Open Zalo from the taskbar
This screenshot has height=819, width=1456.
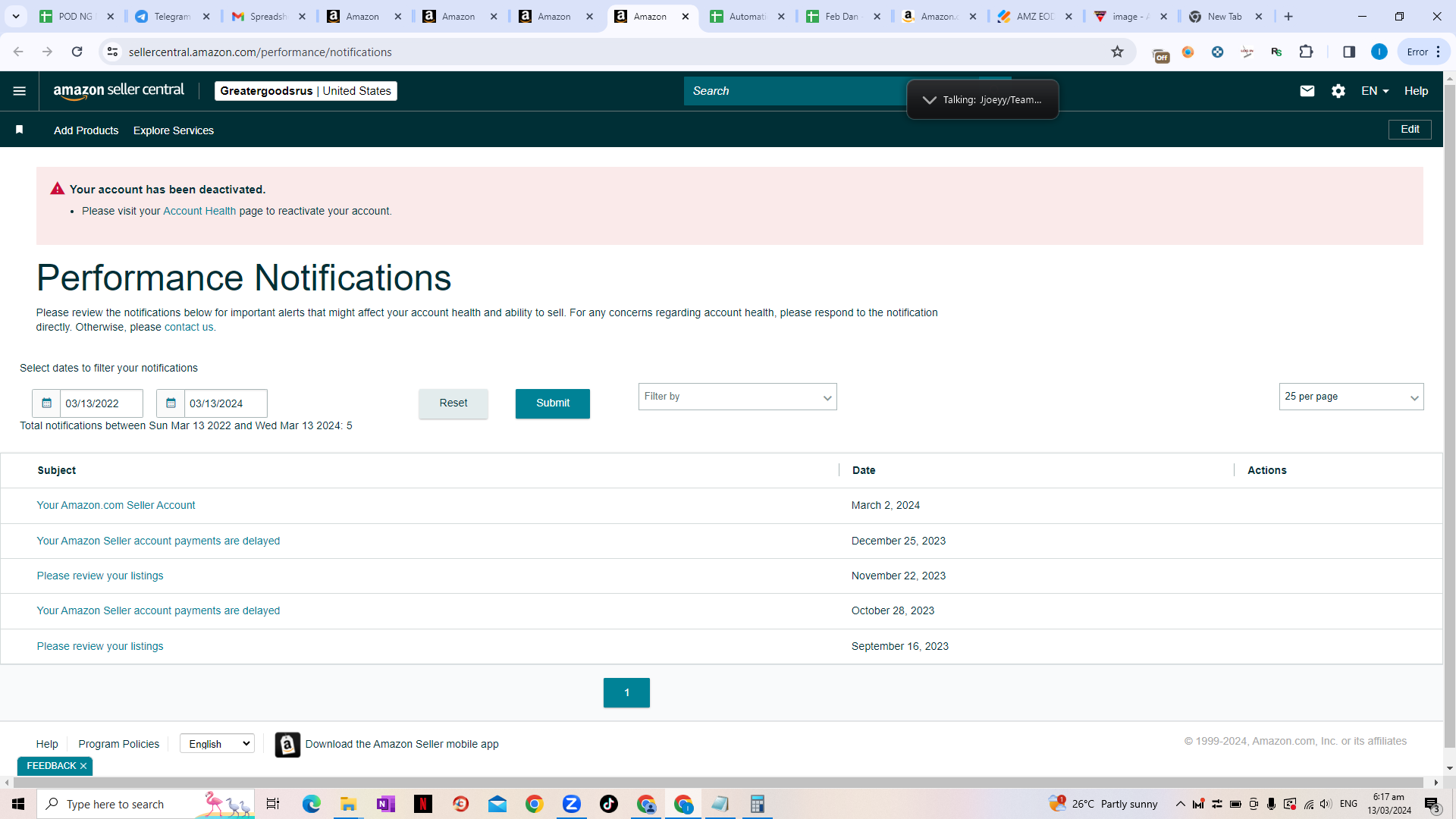[572, 804]
